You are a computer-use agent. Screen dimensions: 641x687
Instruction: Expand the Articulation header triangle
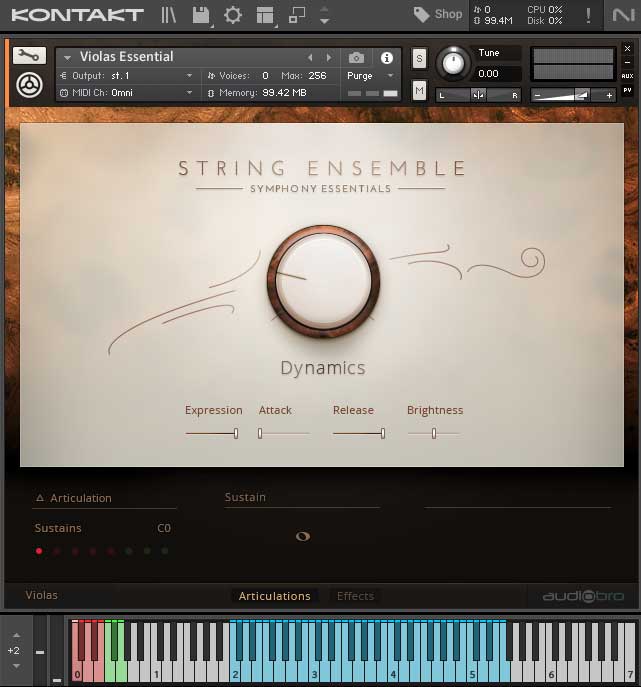(x=40, y=498)
